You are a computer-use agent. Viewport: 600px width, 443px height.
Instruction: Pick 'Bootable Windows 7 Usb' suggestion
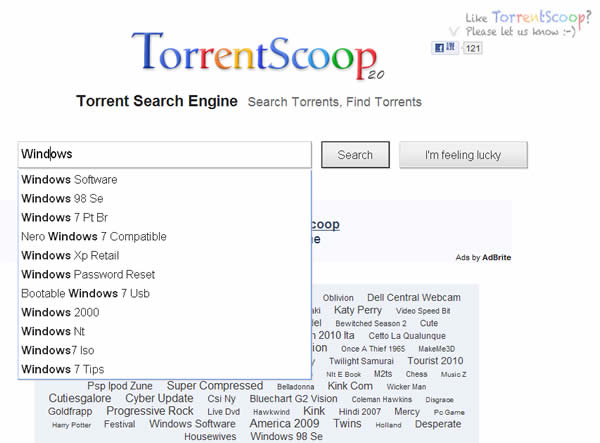click(165, 293)
